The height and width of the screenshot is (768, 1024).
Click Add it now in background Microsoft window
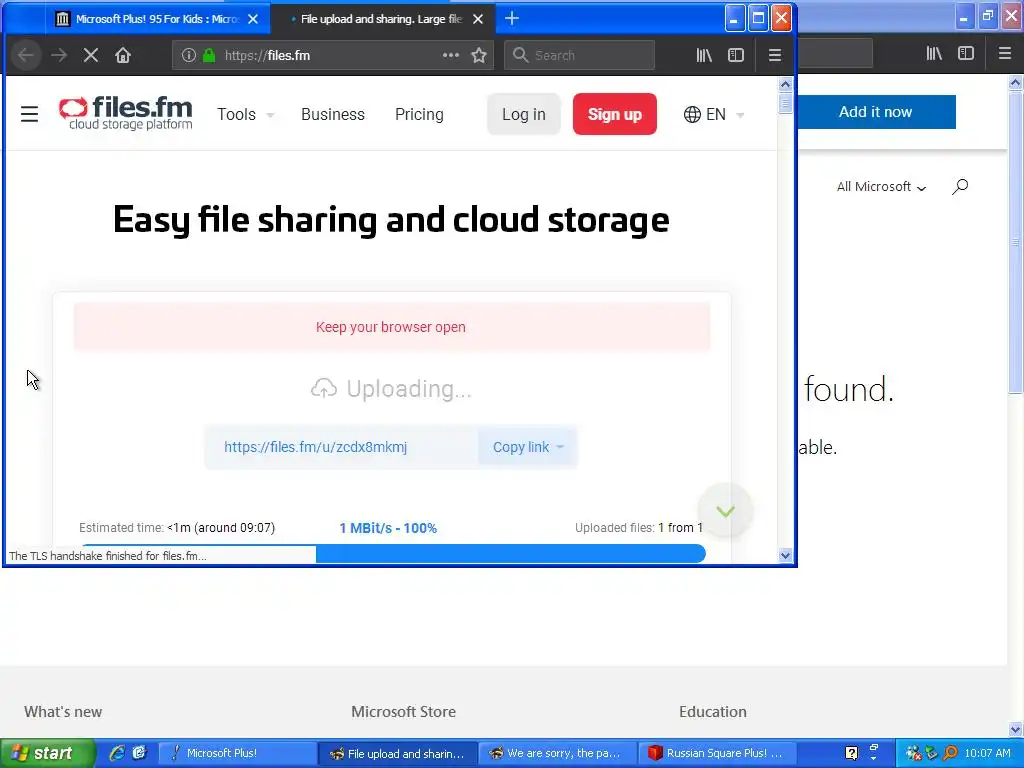coord(875,112)
